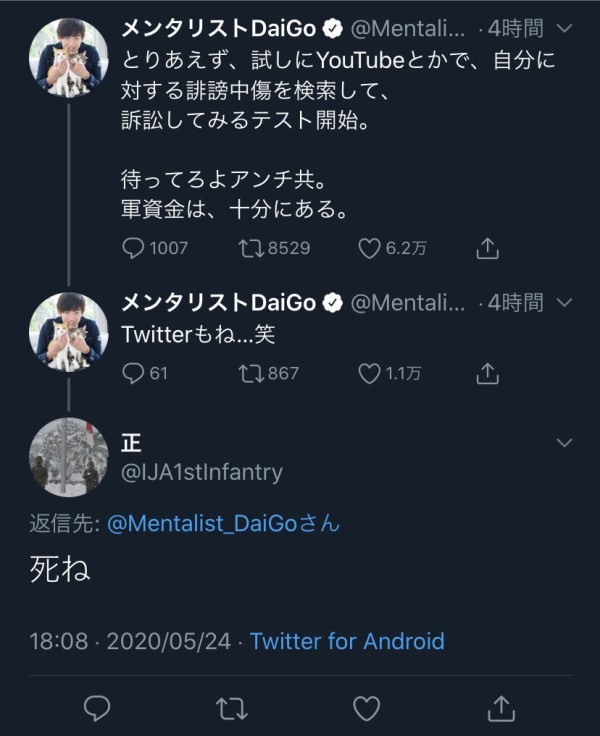Share the "Twitterもね...笑" tweet
This screenshot has width=600, height=736.
487,374
